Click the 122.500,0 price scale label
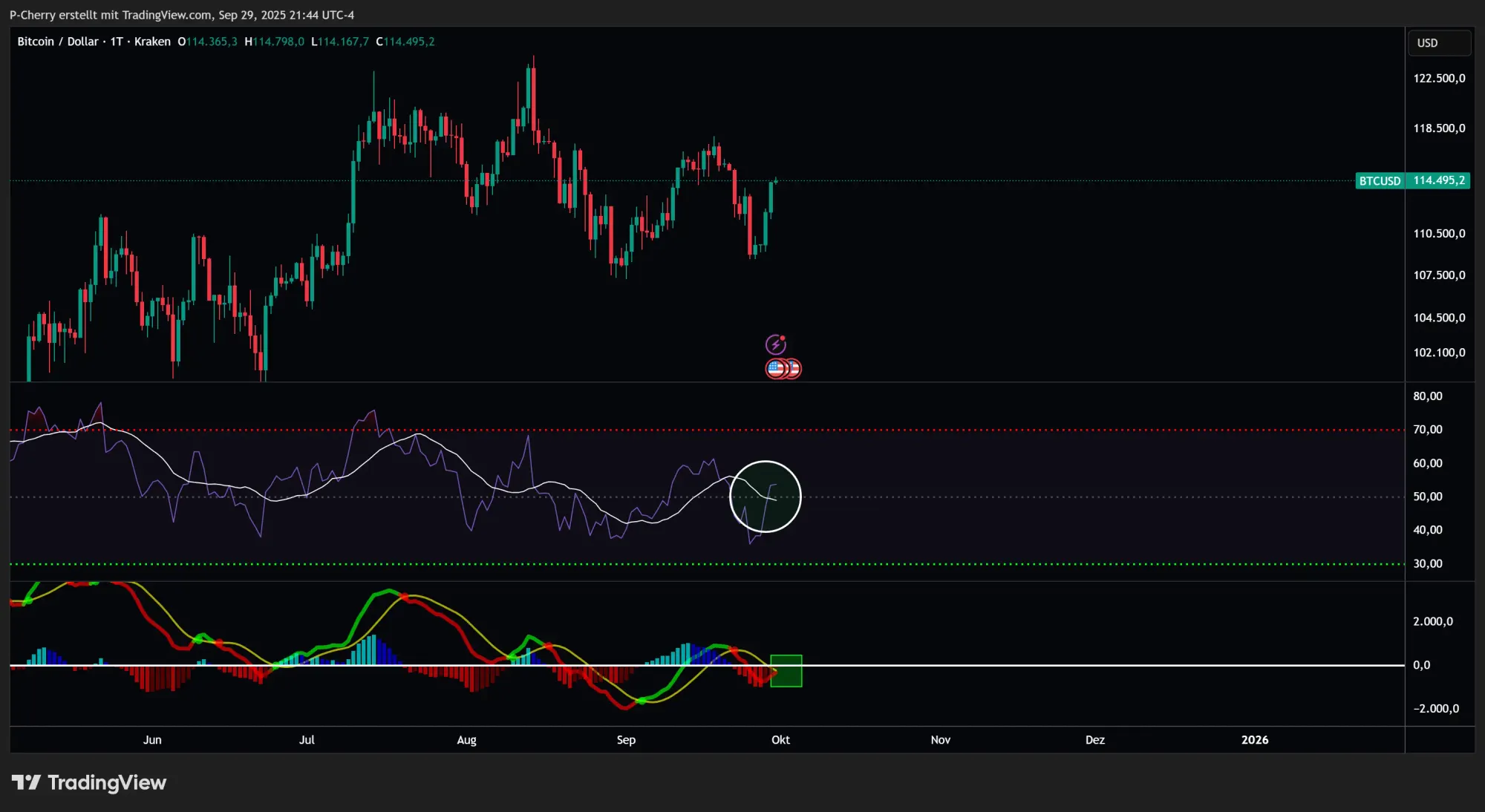The width and height of the screenshot is (1485, 812). (x=1438, y=79)
